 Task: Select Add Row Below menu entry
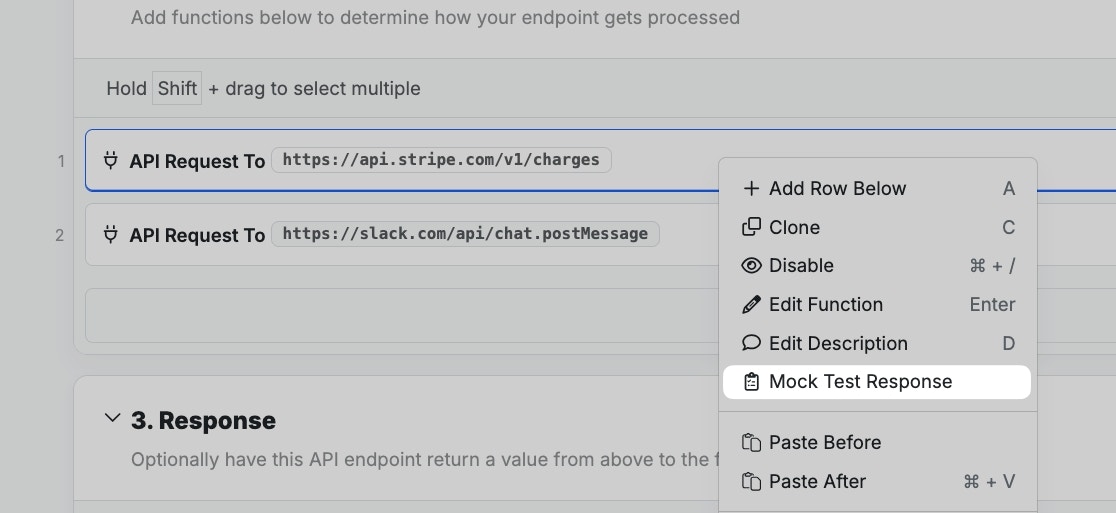(x=837, y=188)
